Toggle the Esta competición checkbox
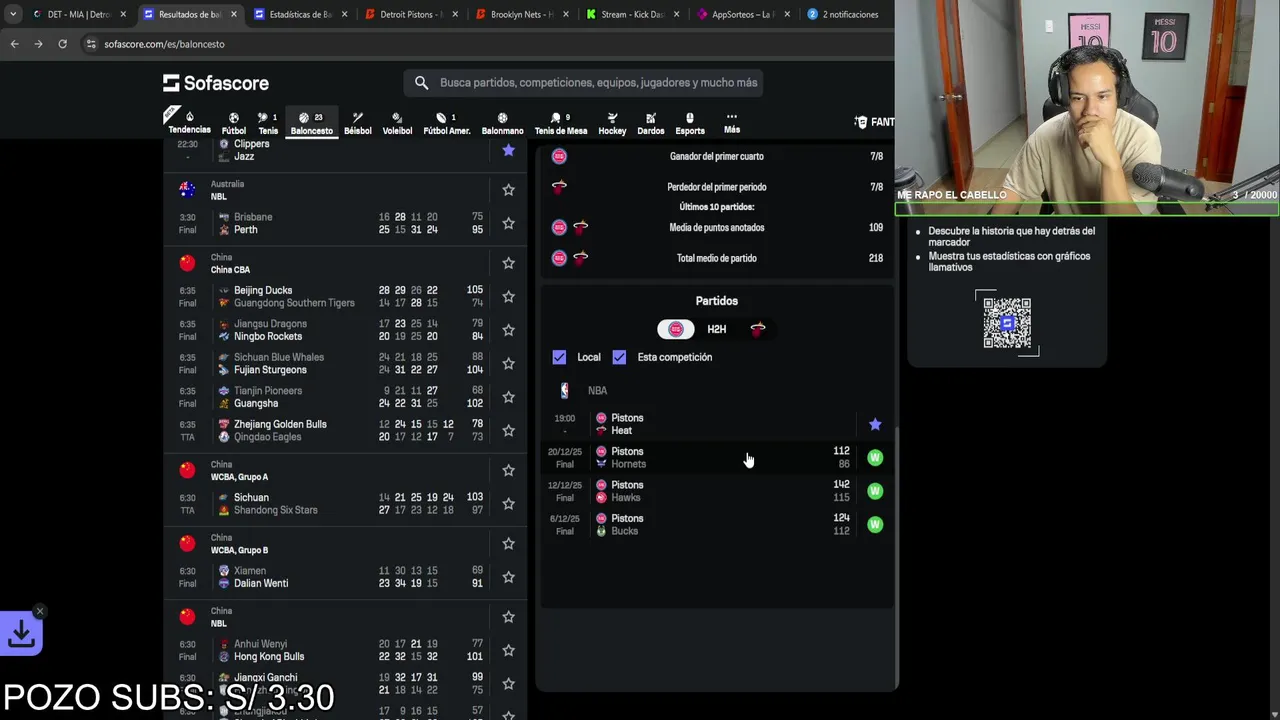 [619, 357]
